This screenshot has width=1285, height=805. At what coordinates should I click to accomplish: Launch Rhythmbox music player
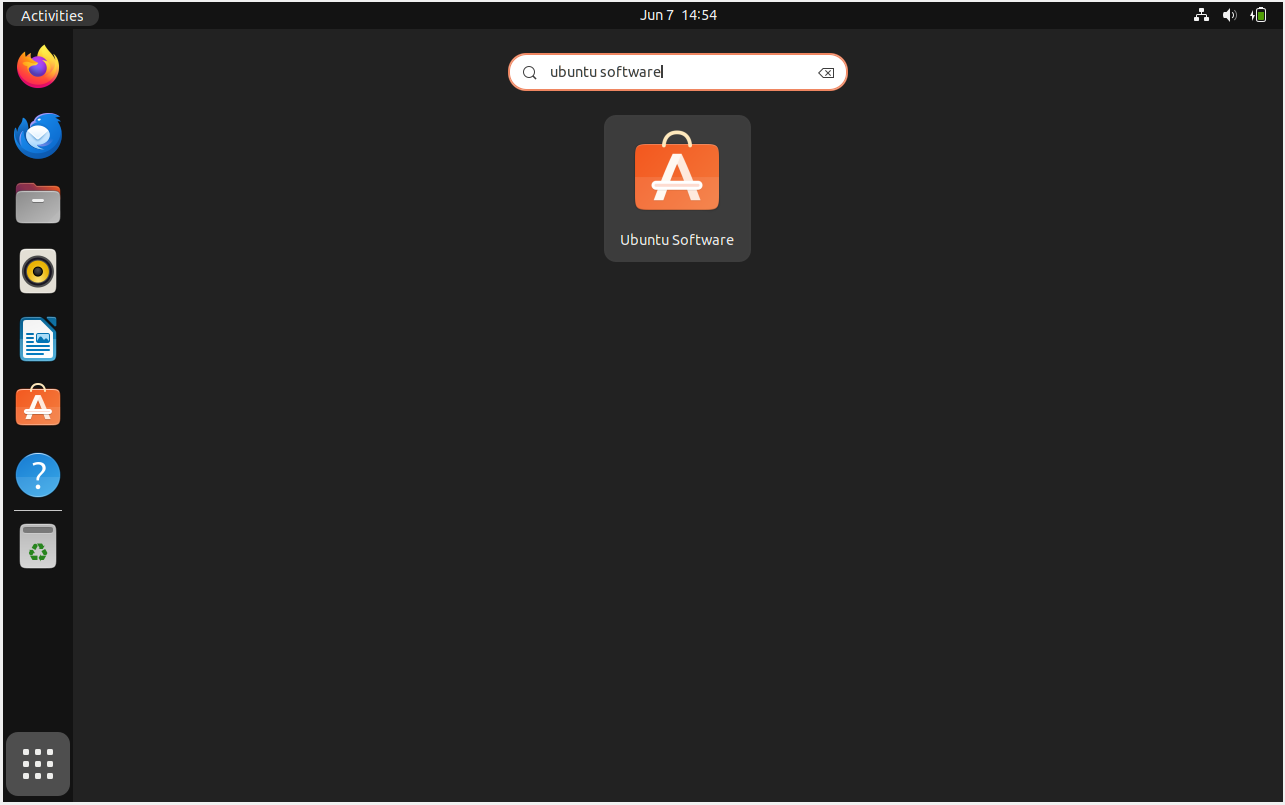point(38,271)
